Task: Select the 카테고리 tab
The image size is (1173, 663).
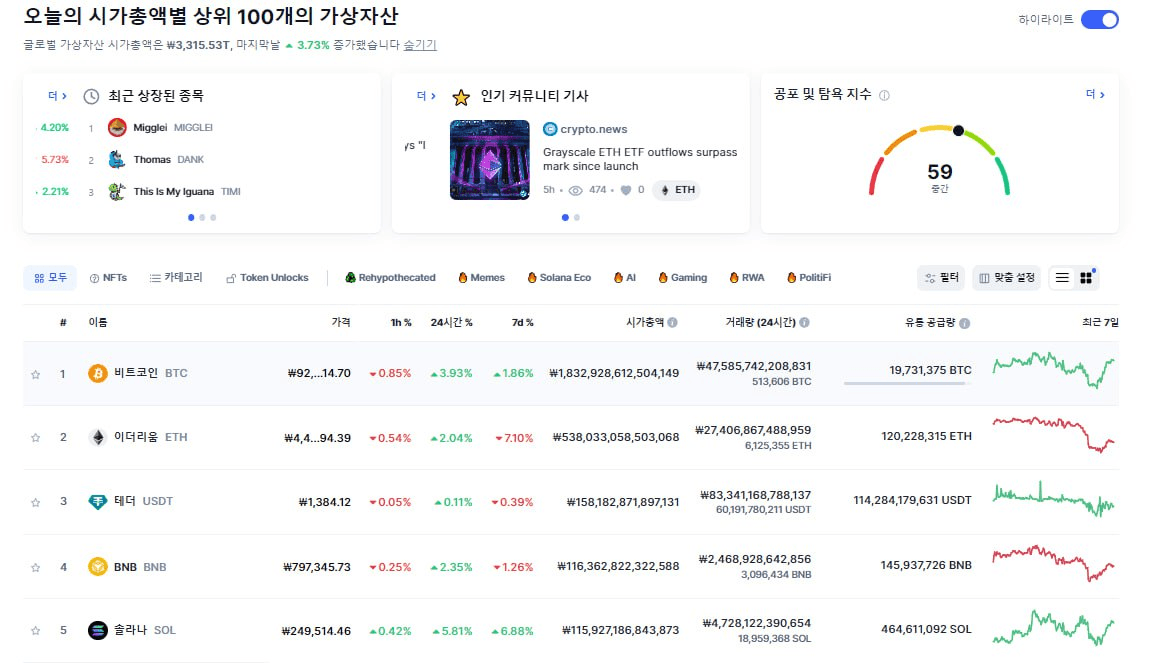Action: point(176,278)
